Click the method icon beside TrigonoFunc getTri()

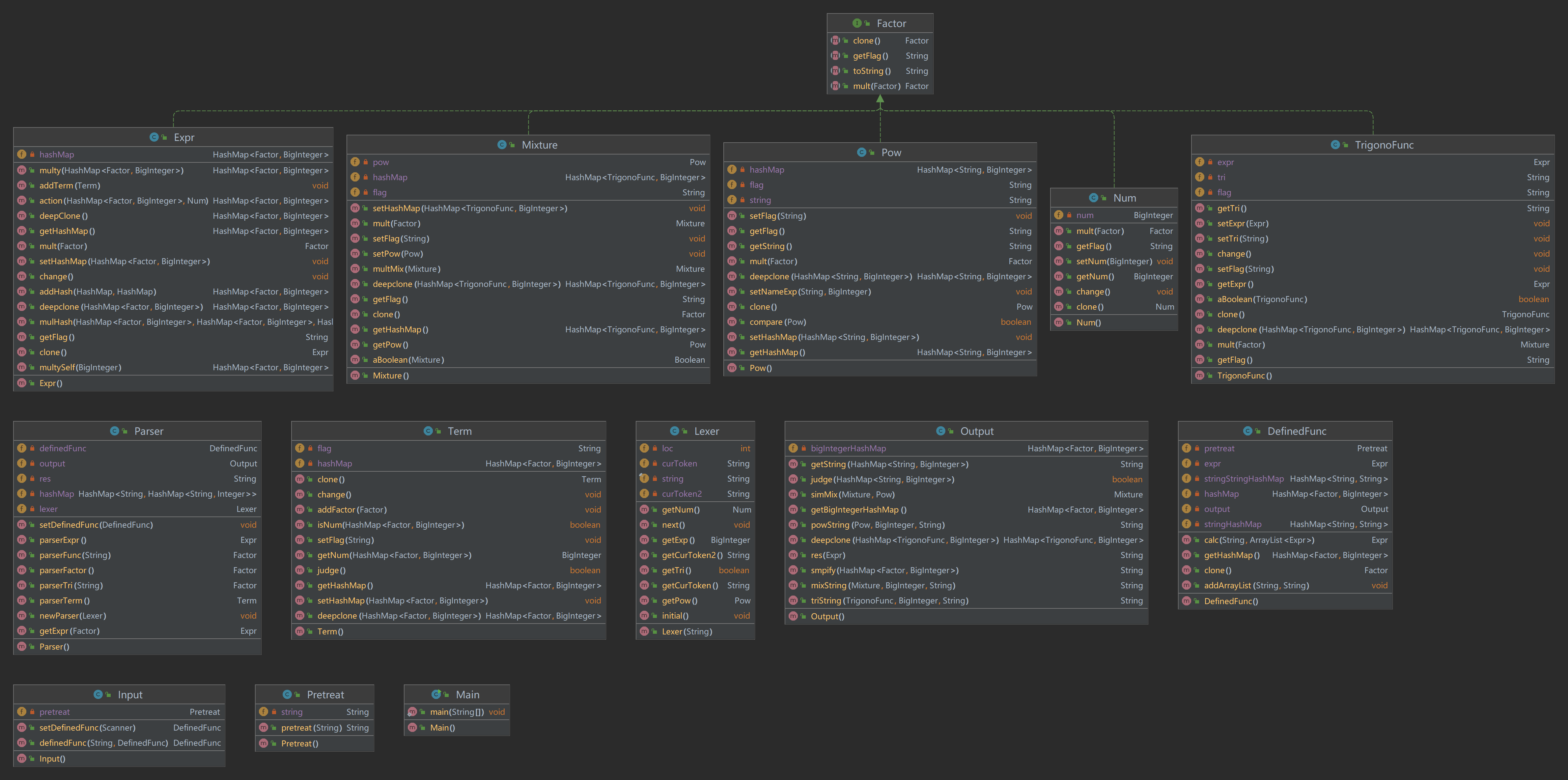coord(1200,208)
